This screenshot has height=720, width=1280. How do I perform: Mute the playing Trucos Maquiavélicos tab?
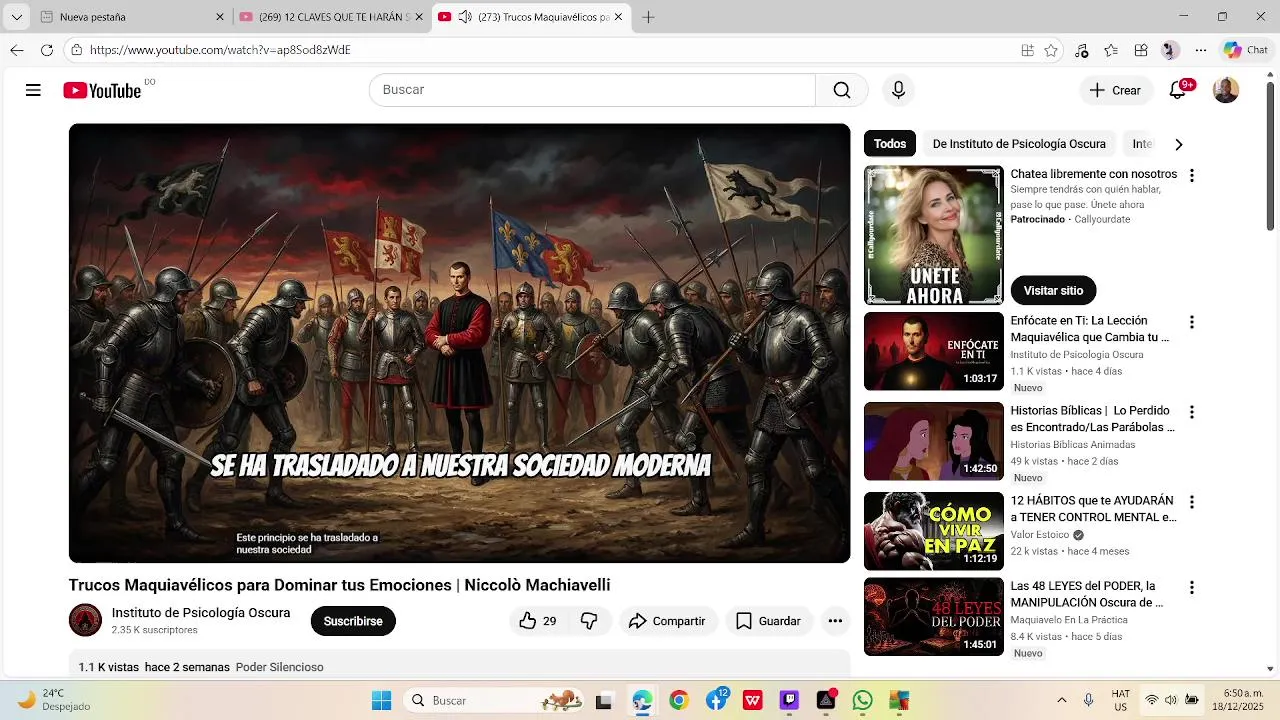tap(465, 17)
